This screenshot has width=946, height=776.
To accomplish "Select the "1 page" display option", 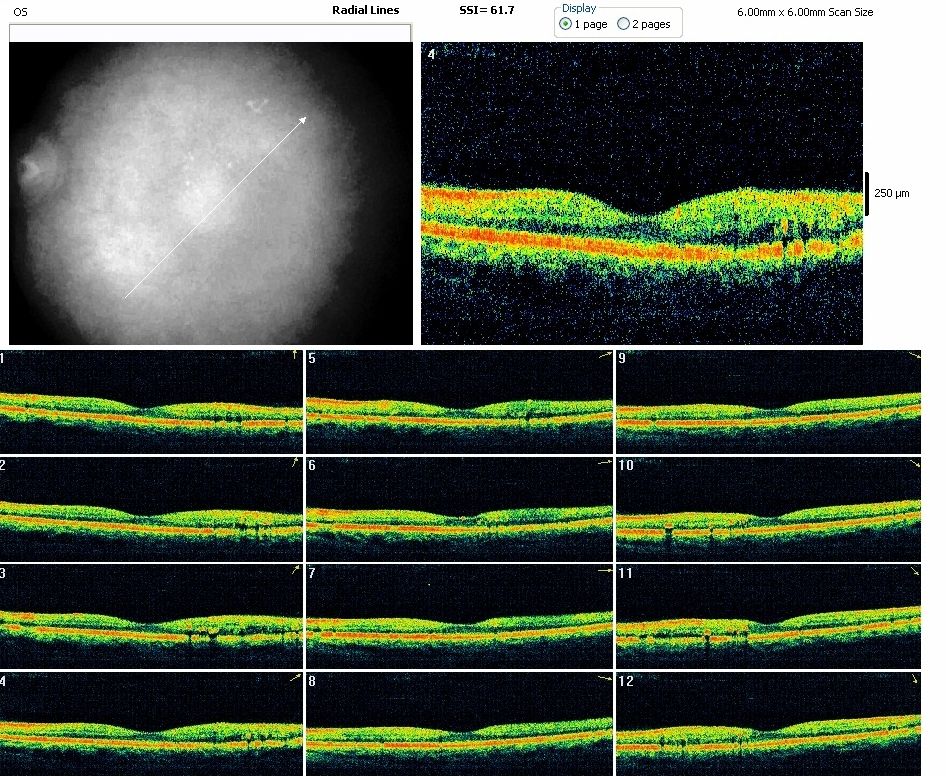I will (567, 24).
